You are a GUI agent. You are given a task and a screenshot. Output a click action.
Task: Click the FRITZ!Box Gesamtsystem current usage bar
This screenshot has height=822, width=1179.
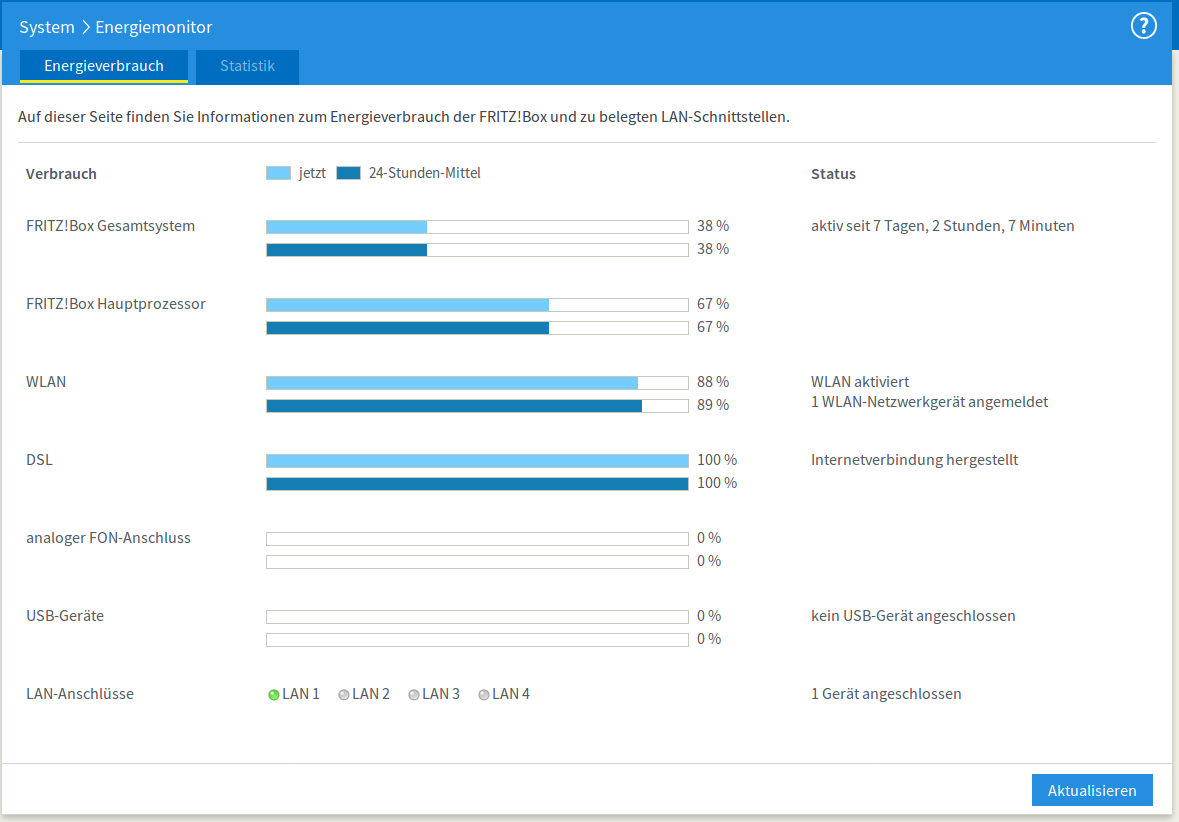[477, 226]
